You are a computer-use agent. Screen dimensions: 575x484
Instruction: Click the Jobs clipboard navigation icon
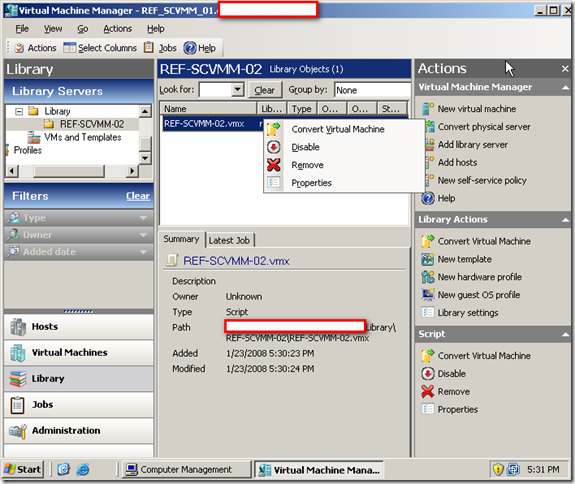click(x=18, y=405)
